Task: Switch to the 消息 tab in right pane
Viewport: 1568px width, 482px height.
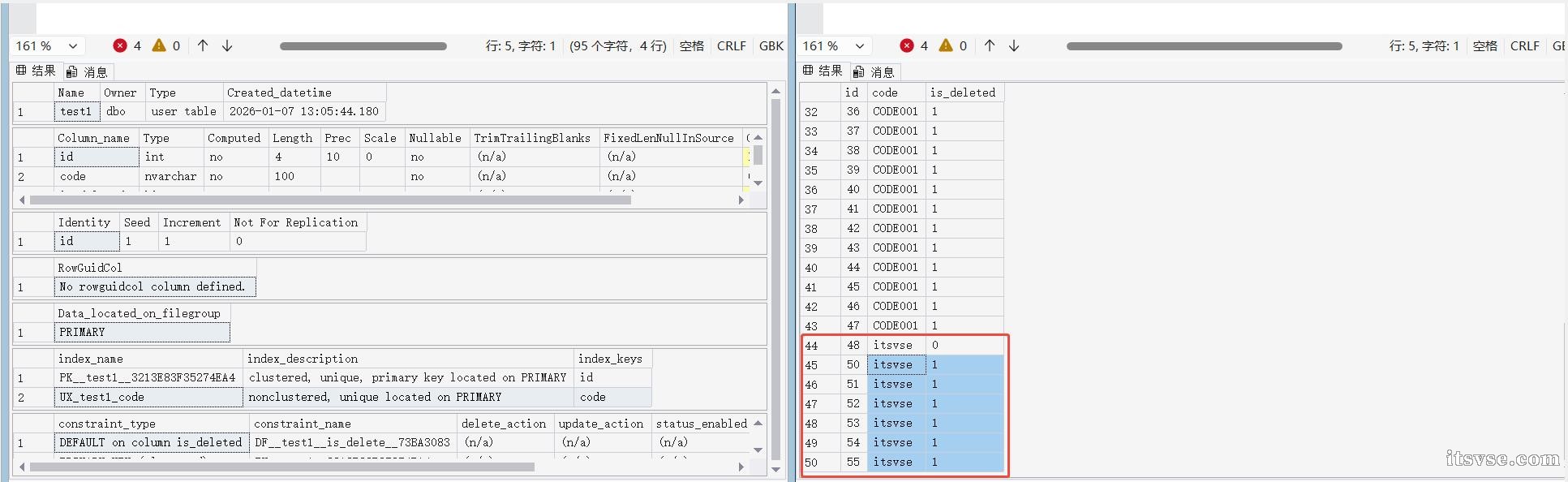Action: coord(874,72)
